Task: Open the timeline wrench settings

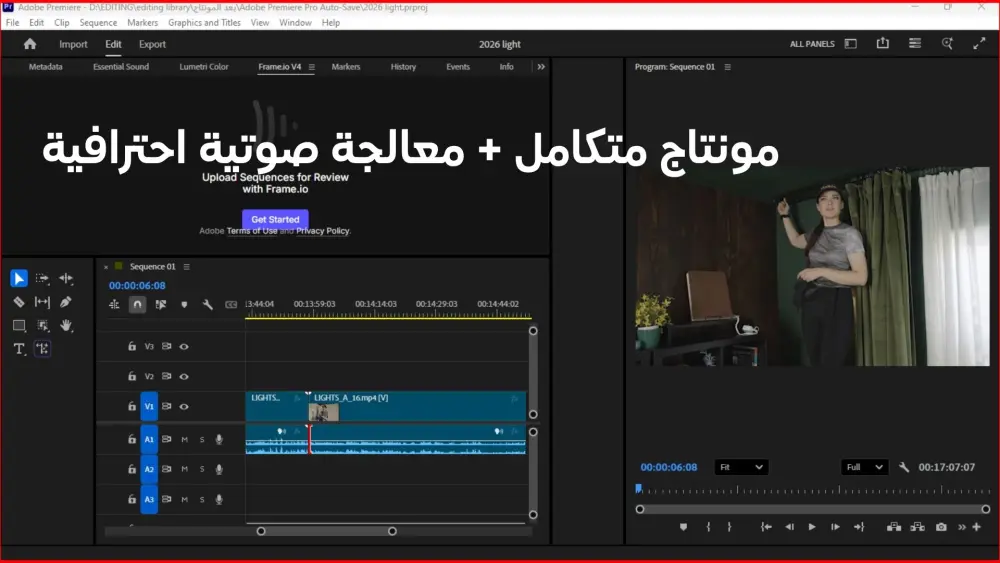Action: [x=208, y=305]
